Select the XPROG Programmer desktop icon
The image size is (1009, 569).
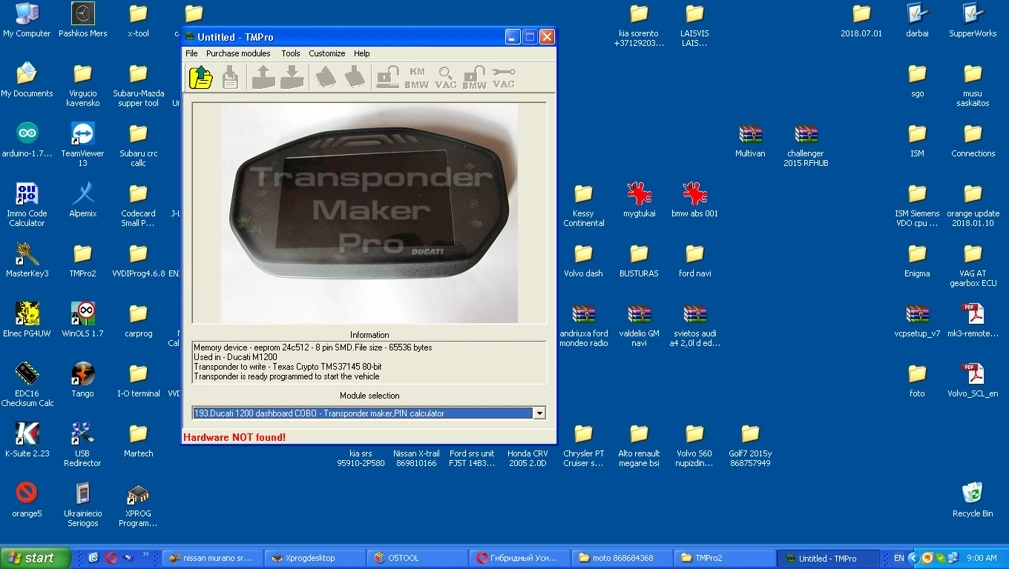coord(138,505)
